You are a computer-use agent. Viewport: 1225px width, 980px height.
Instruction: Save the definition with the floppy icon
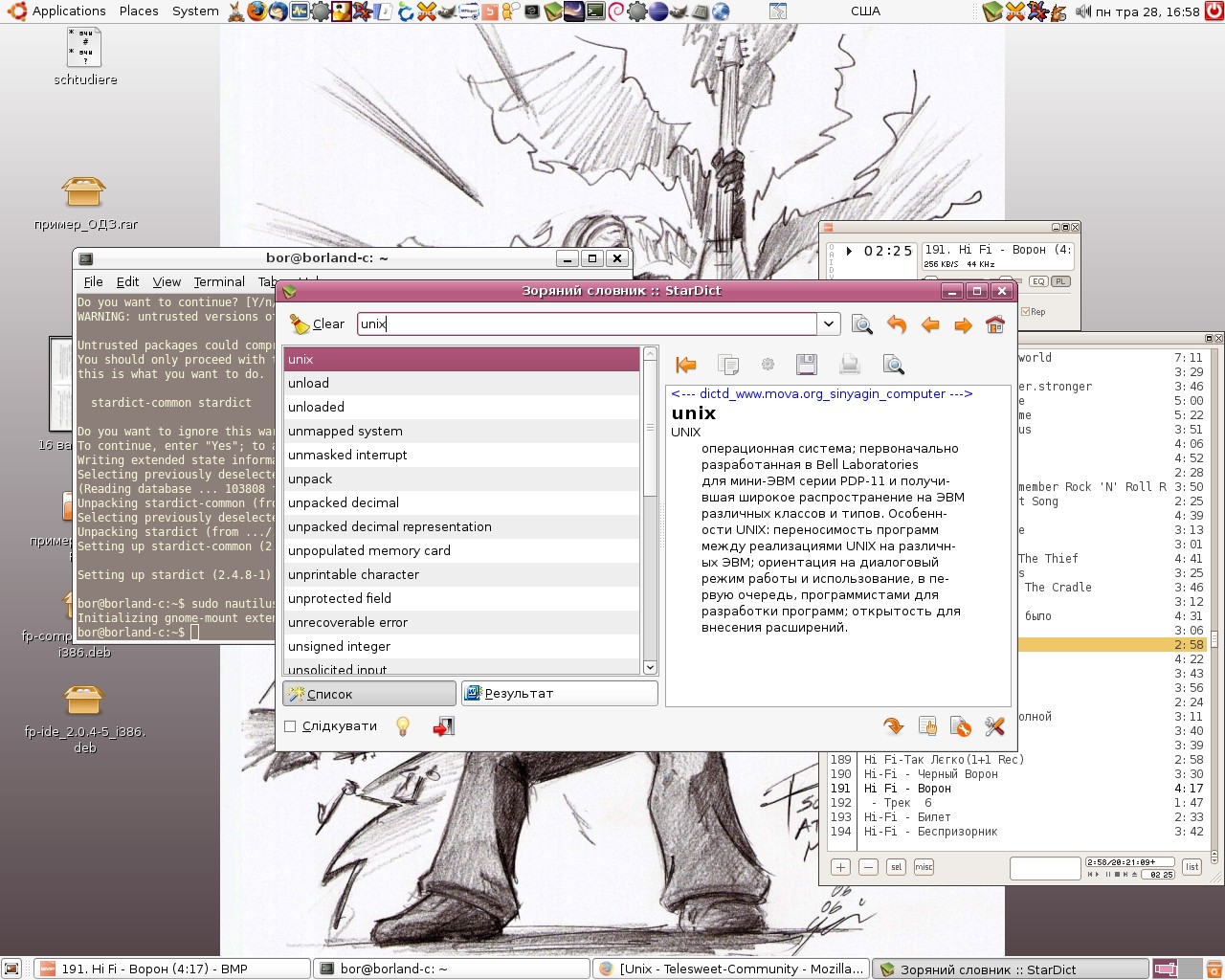pyautogui.click(x=806, y=365)
